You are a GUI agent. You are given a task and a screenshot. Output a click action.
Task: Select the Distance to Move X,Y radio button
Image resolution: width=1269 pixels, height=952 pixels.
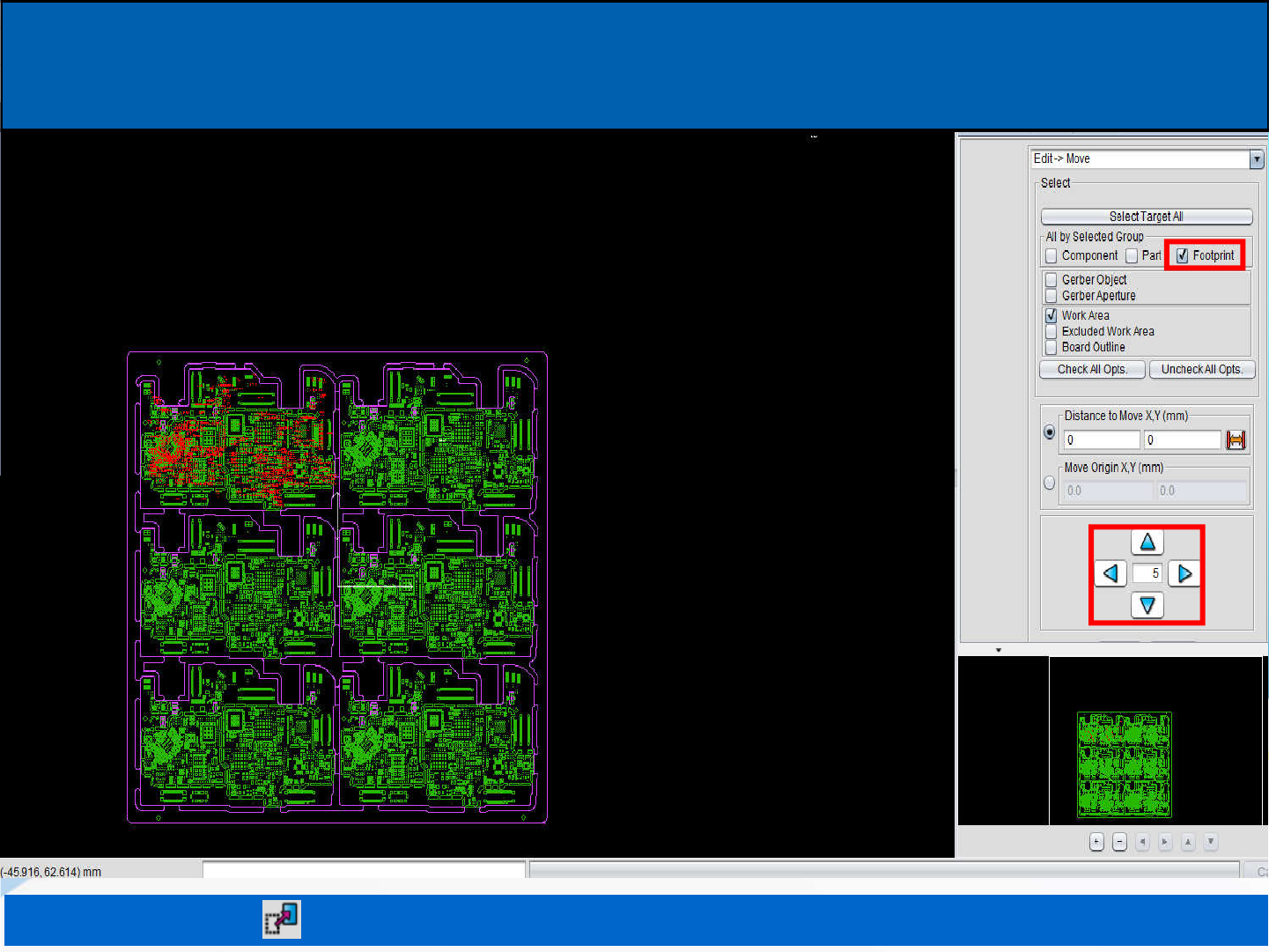1050,432
